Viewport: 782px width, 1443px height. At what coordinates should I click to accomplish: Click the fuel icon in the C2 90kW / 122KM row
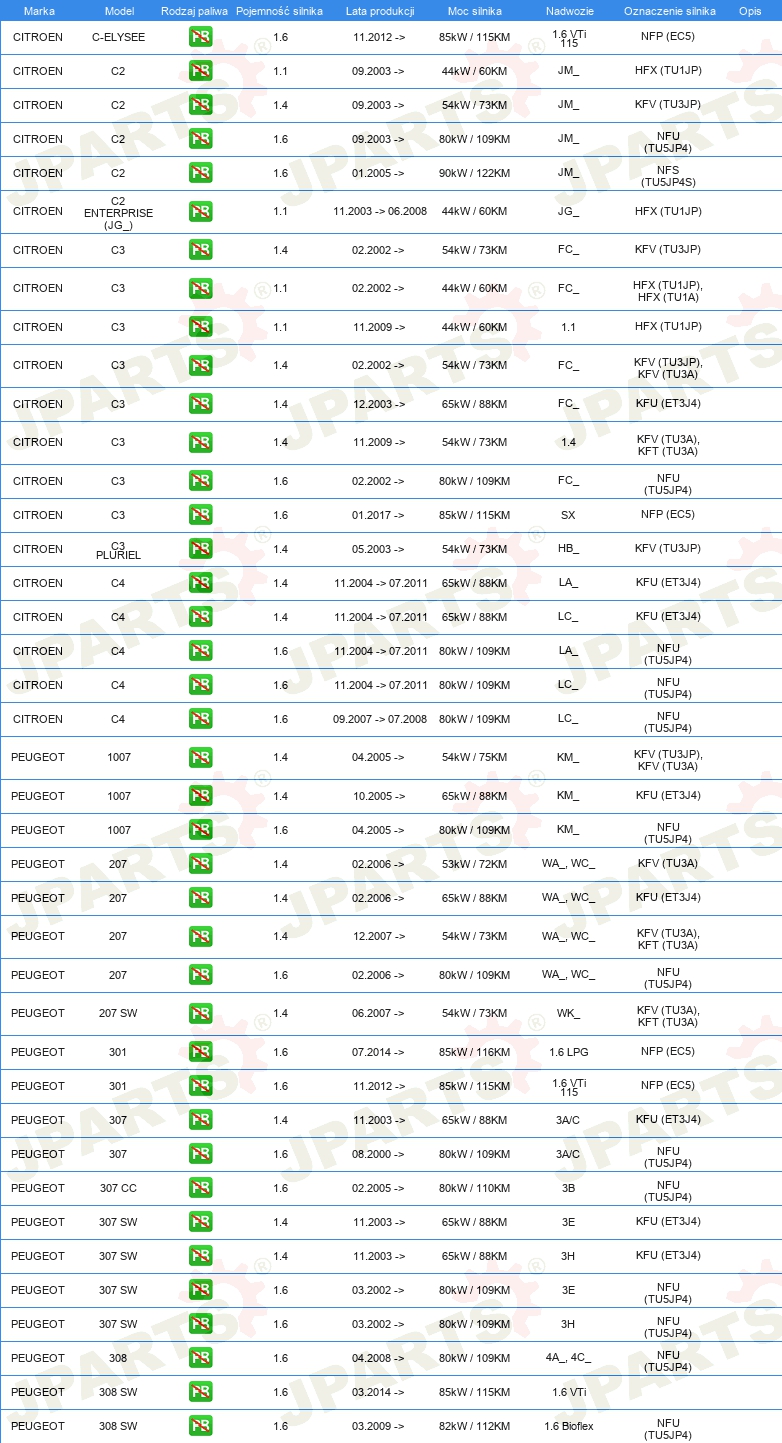click(x=200, y=173)
